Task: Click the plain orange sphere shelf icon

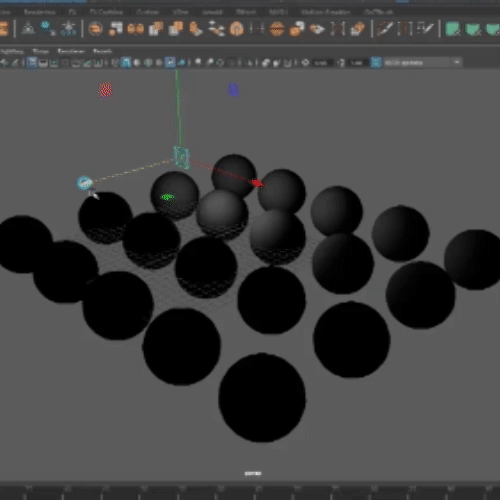Action: tap(236, 29)
